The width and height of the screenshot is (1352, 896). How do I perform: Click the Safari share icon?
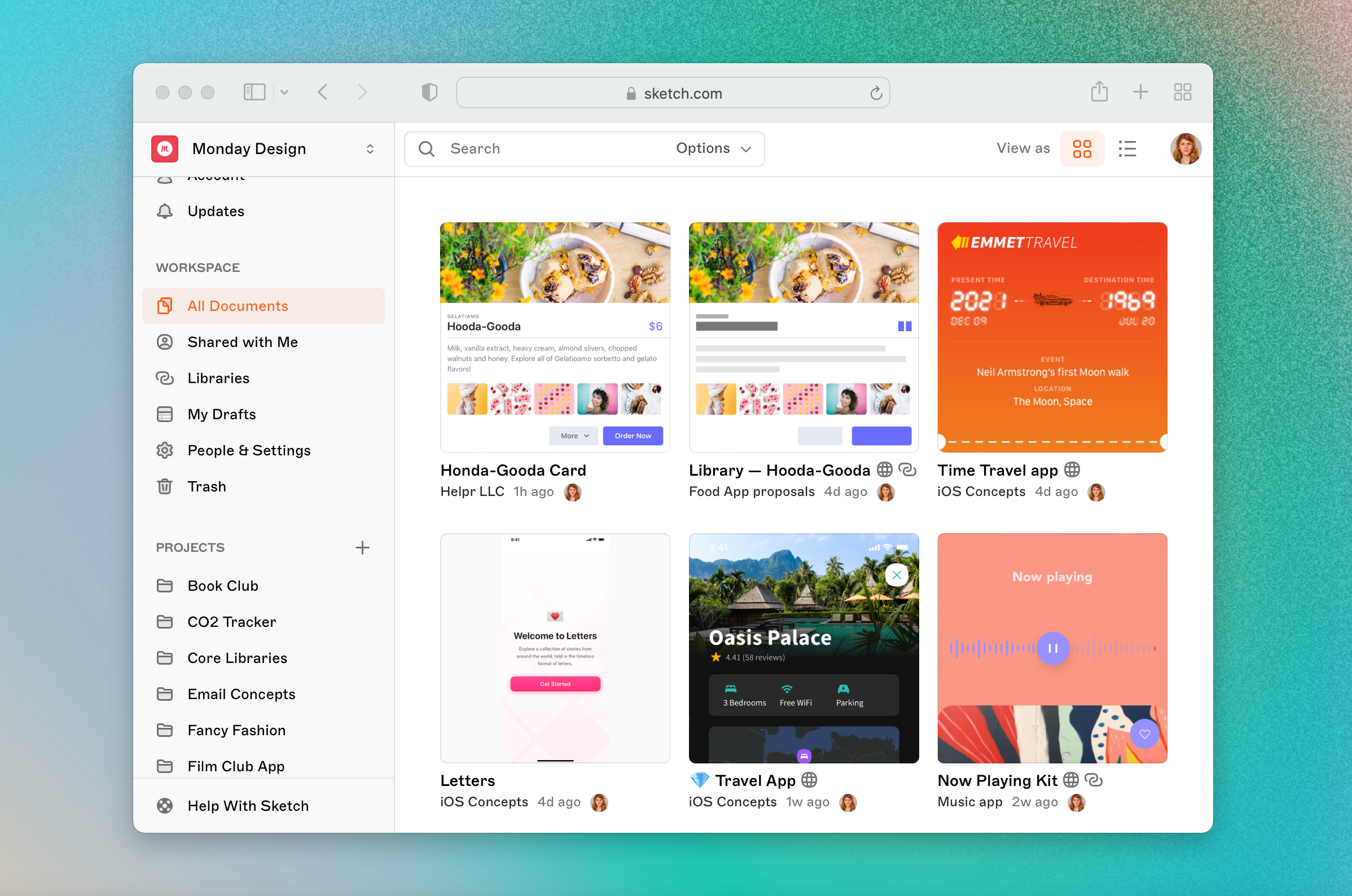(1098, 92)
